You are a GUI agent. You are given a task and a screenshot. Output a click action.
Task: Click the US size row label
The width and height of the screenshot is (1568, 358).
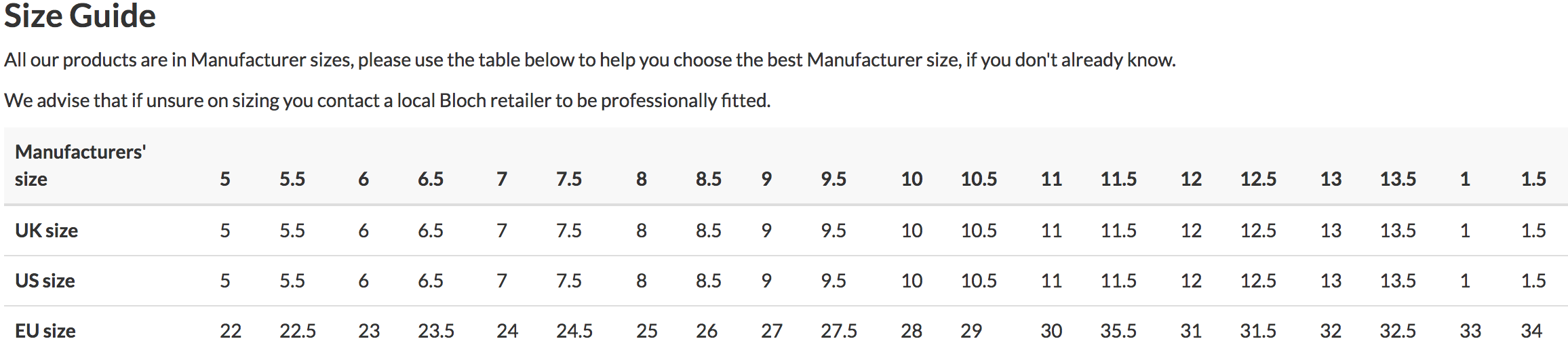coord(45,281)
